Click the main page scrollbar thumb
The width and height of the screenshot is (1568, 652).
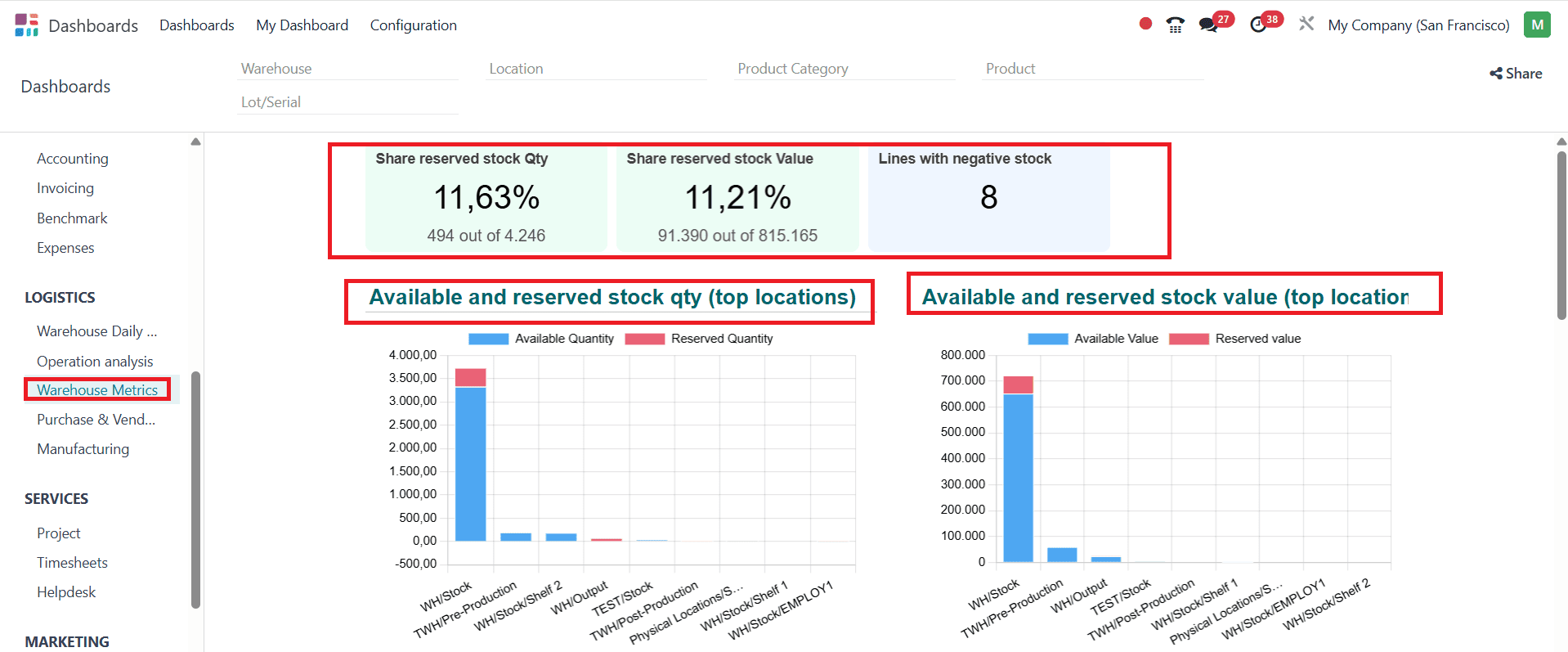pos(1561,236)
